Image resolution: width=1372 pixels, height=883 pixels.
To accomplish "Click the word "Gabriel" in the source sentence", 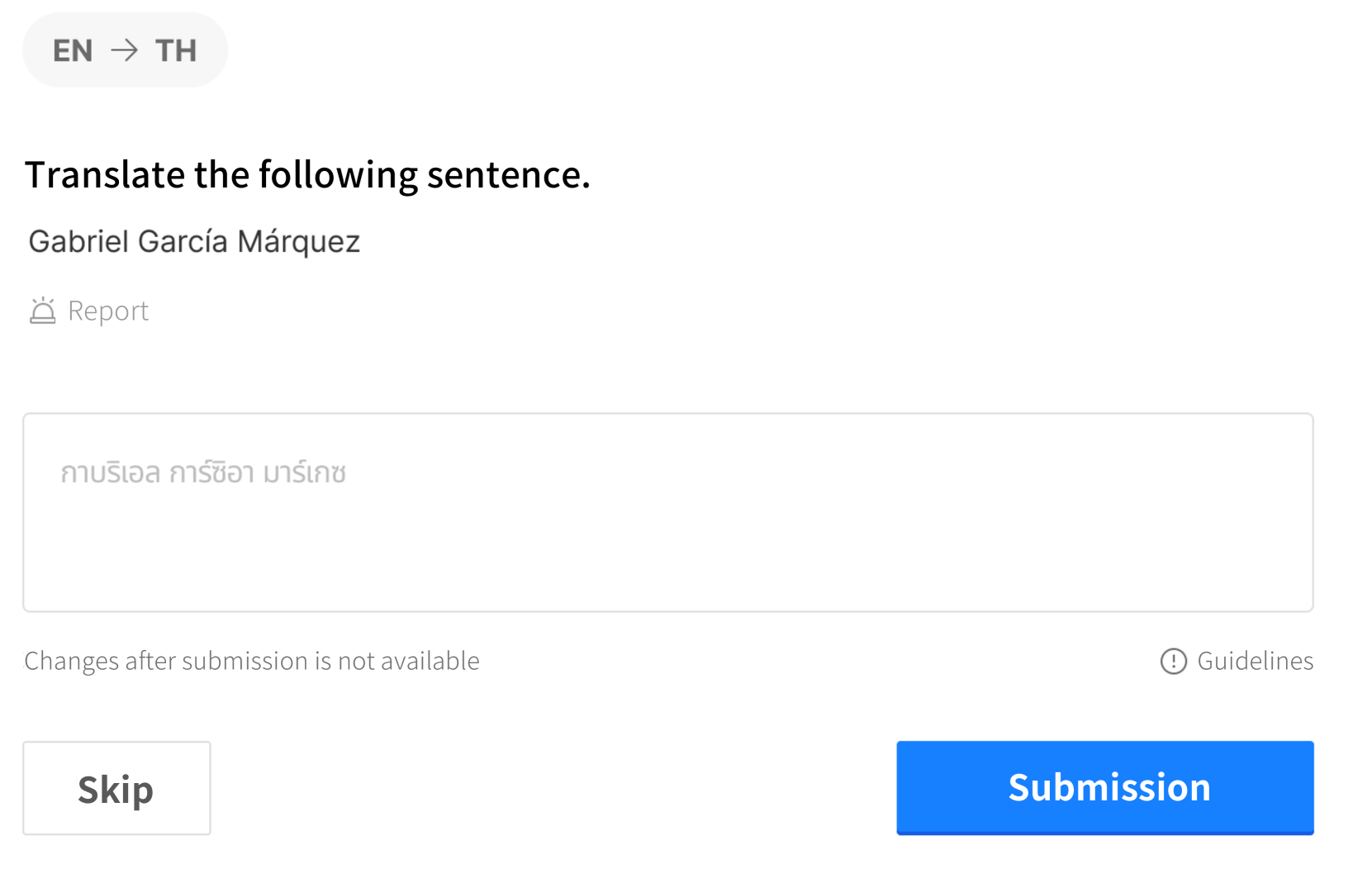I will pyautogui.click(x=78, y=242).
